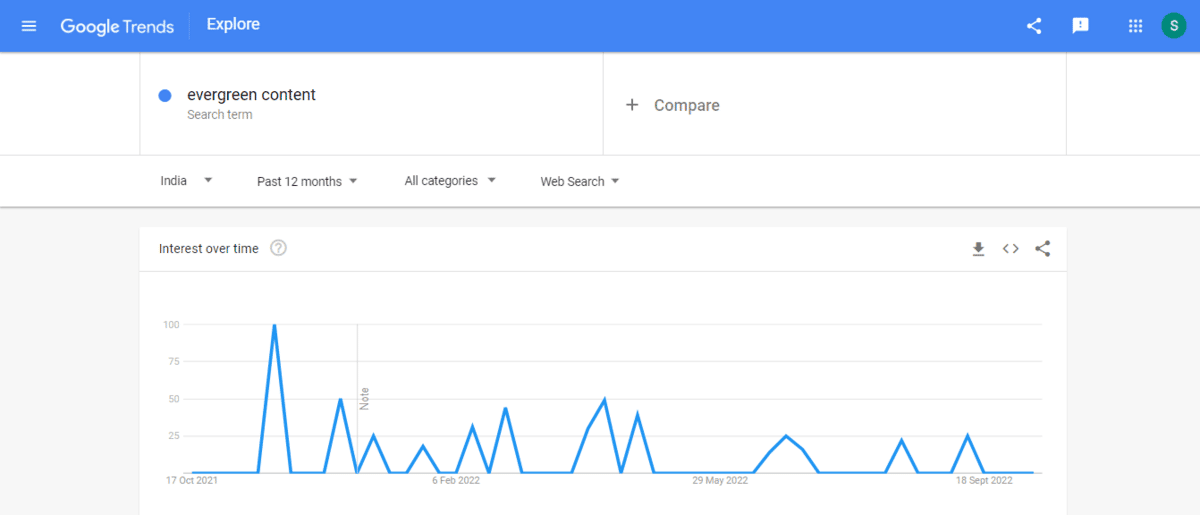Share the Interest over time chart
The height and width of the screenshot is (515, 1200).
click(1043, 249)
